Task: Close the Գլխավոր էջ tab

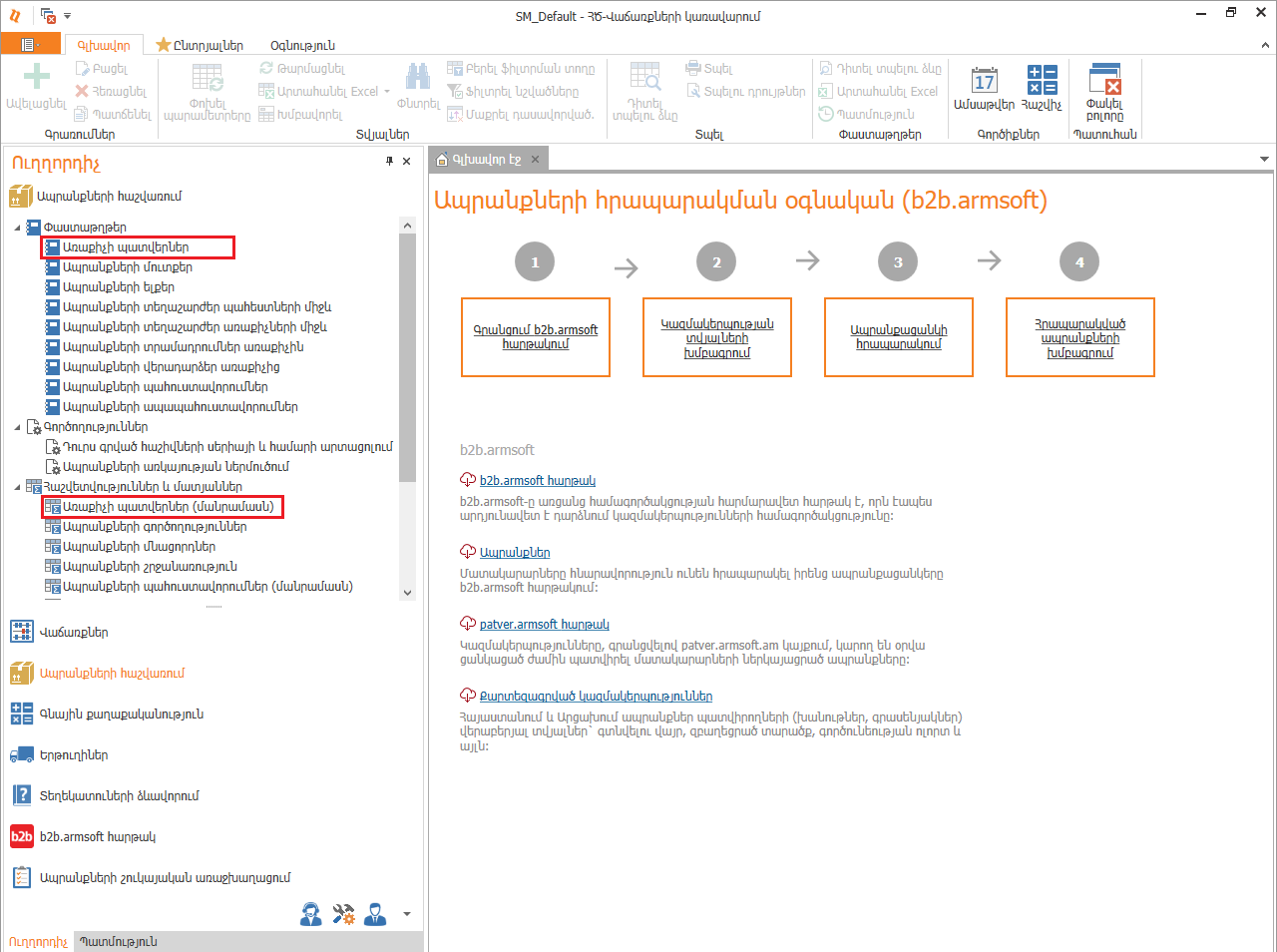Action: pyautogui.click(x=535, y=160)
